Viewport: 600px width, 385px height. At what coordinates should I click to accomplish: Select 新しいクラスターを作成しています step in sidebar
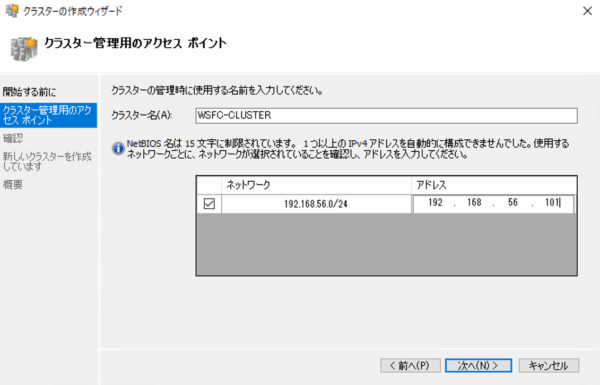point(47,162)
